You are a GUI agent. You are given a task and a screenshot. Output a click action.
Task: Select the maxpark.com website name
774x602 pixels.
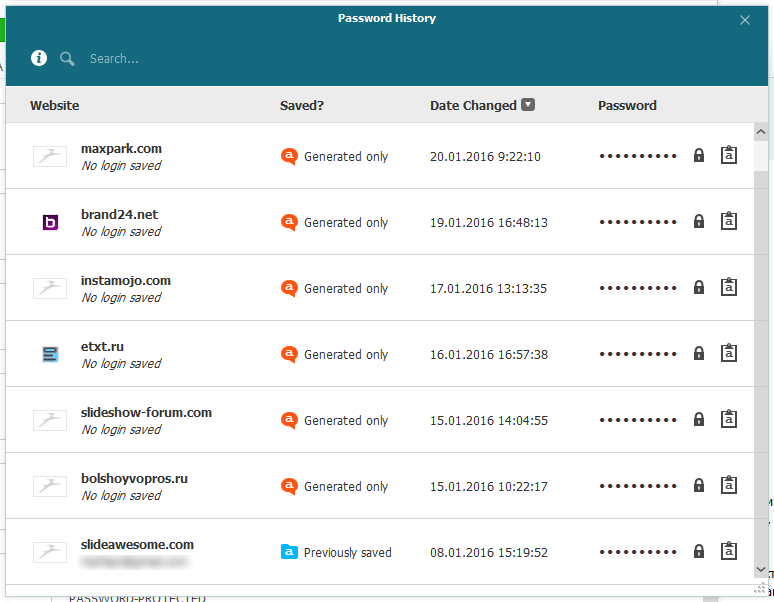tap(121, 149)
